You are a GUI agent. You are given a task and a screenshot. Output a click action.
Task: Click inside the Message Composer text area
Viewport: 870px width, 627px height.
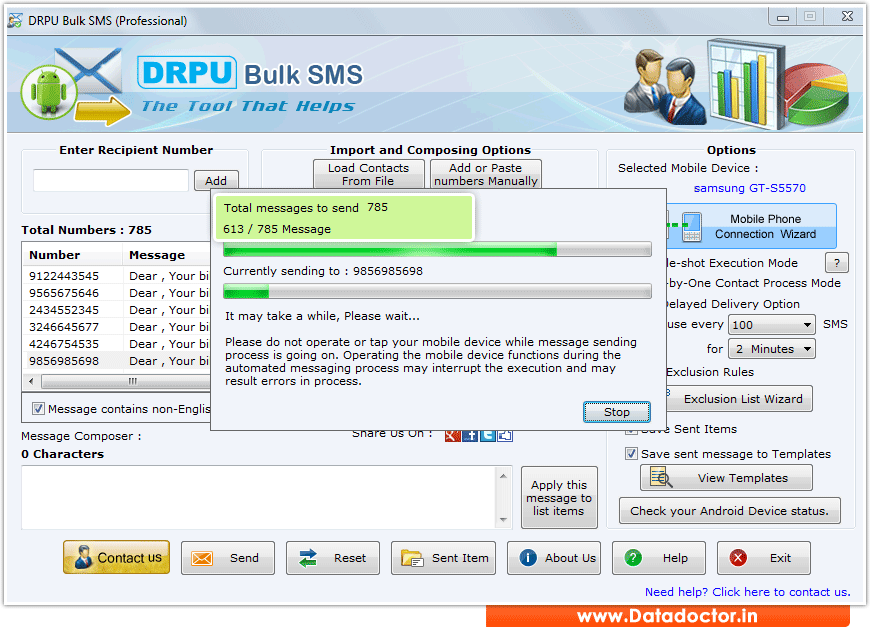coord(260,497)
